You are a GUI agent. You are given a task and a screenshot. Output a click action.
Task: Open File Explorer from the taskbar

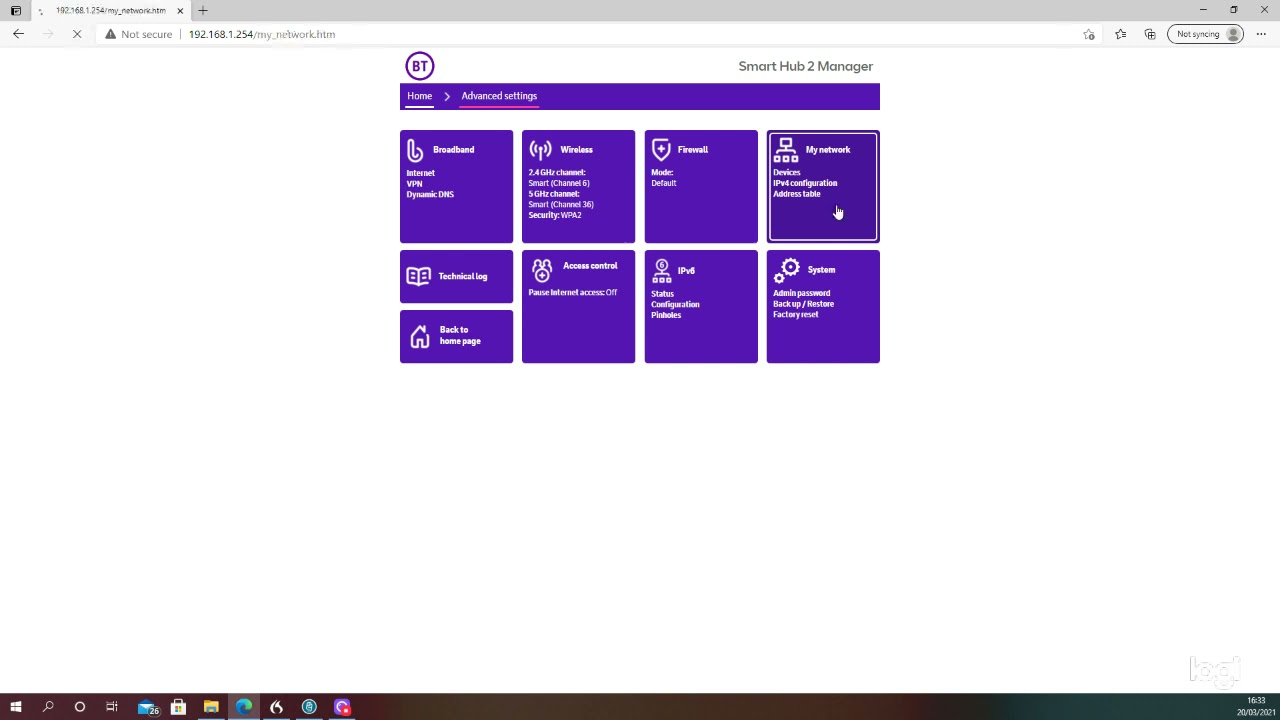pos(211,707)
